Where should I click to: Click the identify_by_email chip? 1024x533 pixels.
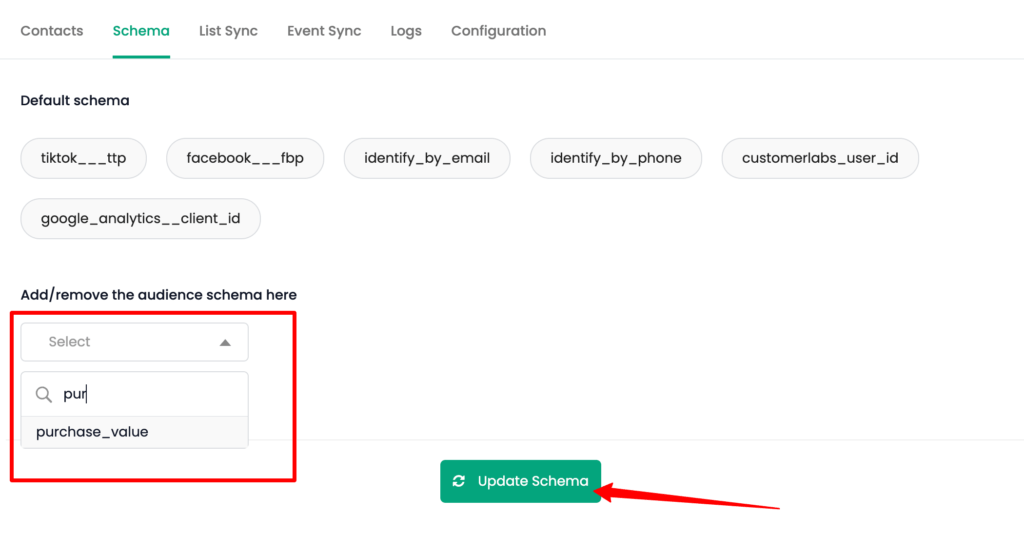coord(427,158)
